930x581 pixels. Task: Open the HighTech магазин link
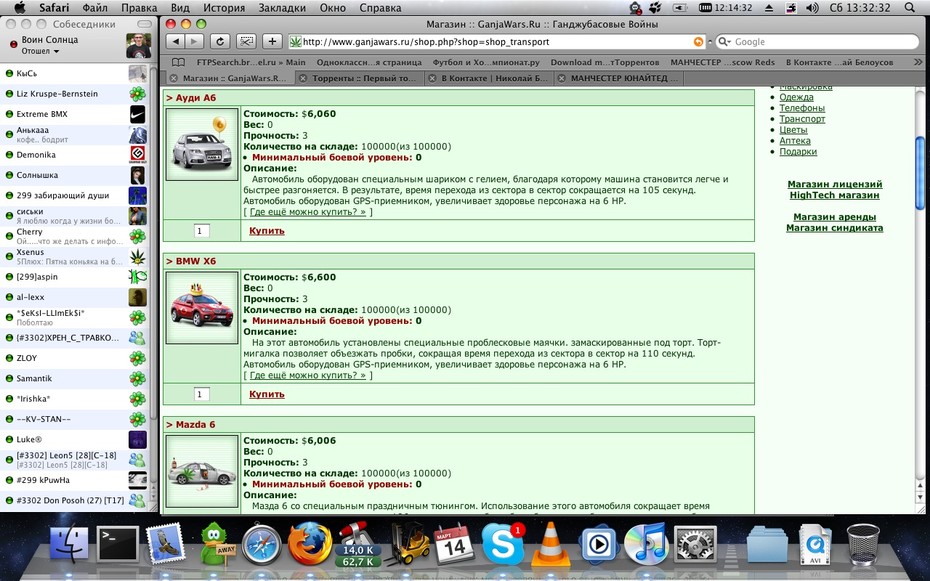[835, 195]
